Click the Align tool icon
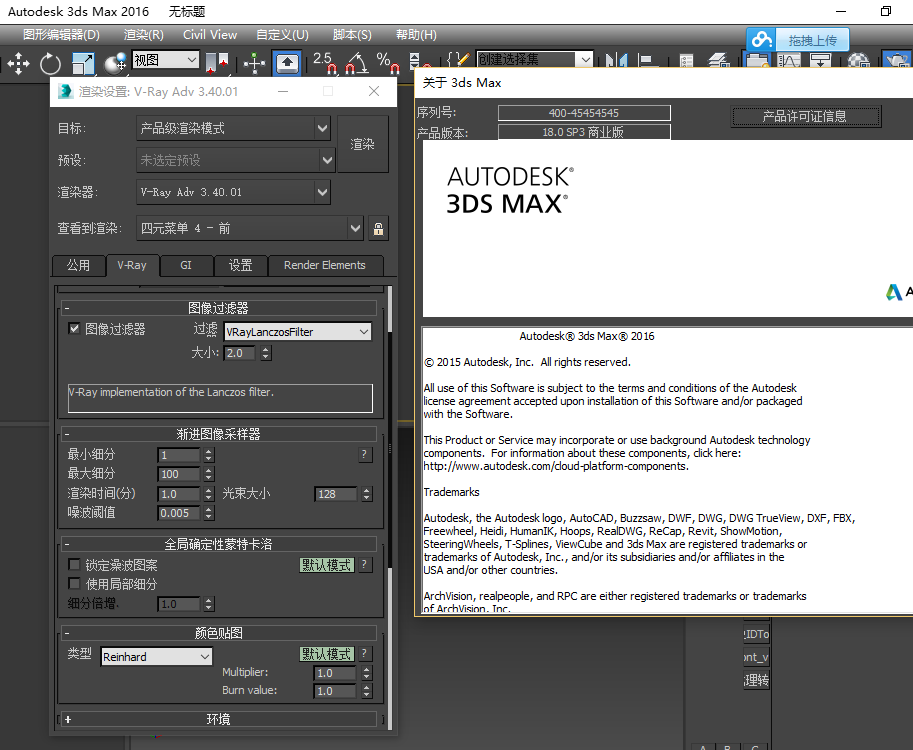Screen dimensions: 913x750 647,60
